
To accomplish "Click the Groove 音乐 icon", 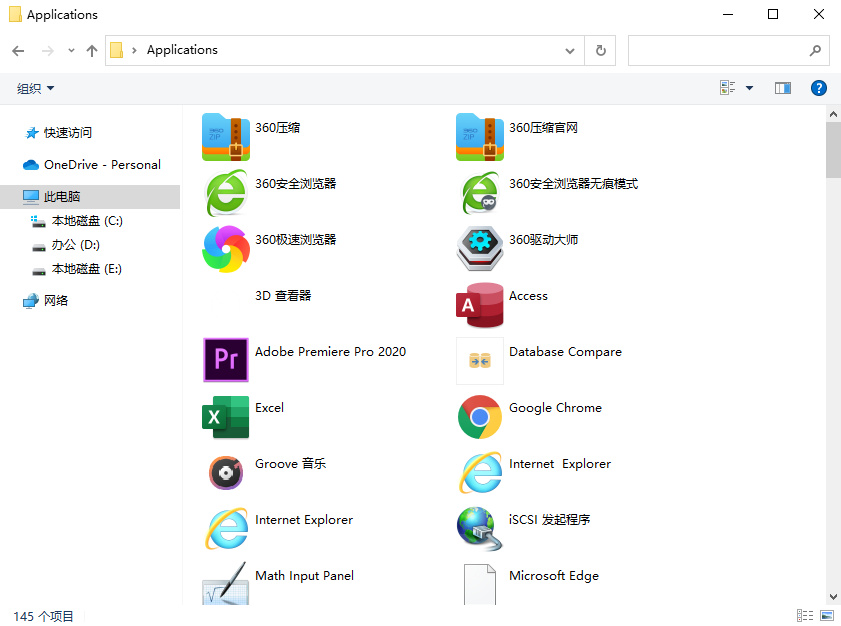I will [225, 472].
